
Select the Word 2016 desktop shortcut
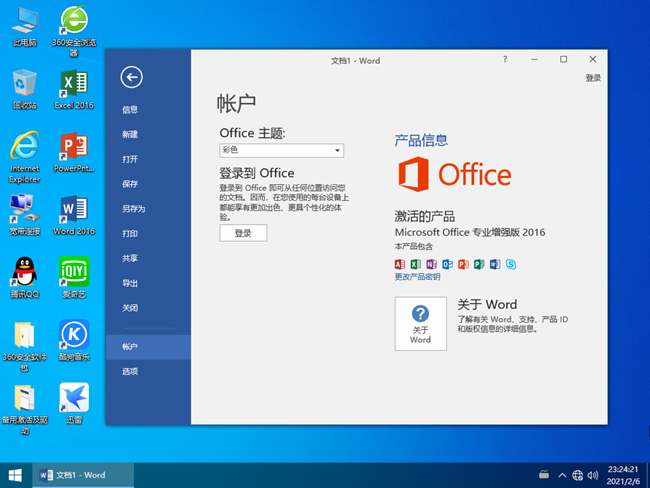[74, 215]
